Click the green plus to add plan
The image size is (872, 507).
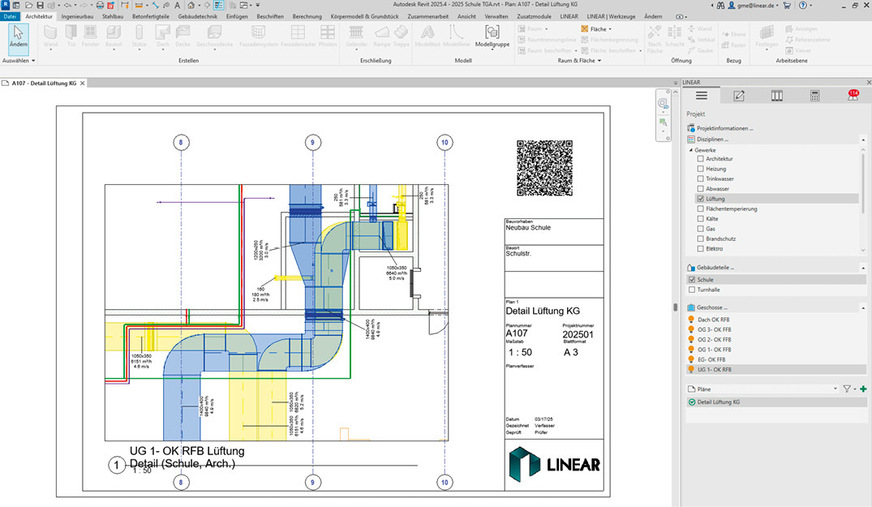863,388
